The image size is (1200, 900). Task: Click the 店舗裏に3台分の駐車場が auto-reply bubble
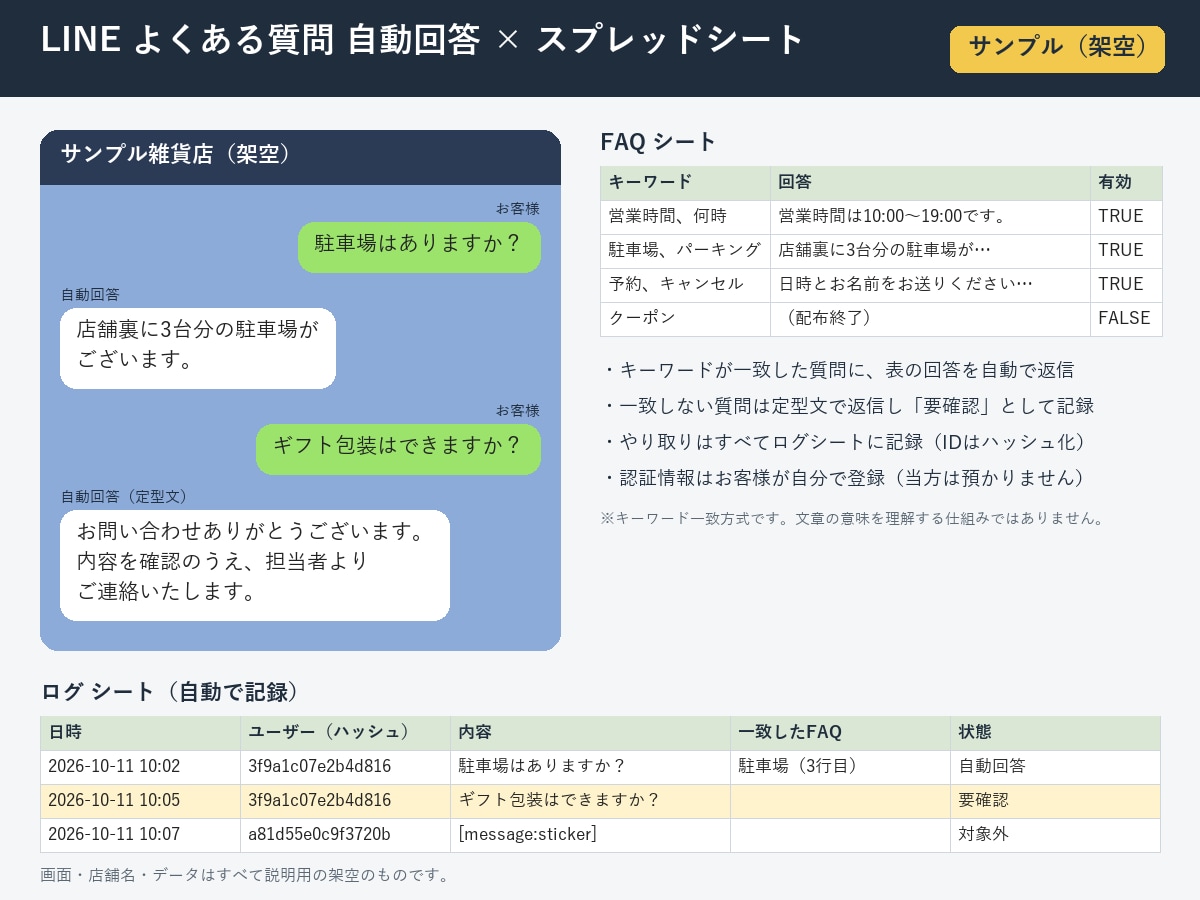[x=198, y=348]
